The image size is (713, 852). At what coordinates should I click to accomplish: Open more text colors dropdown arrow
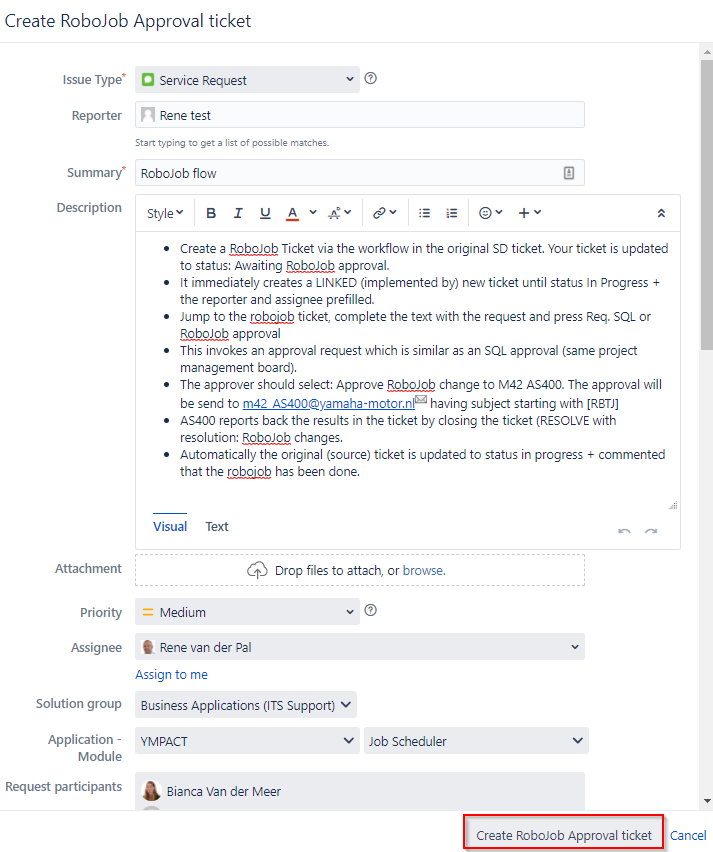(313, 212)
